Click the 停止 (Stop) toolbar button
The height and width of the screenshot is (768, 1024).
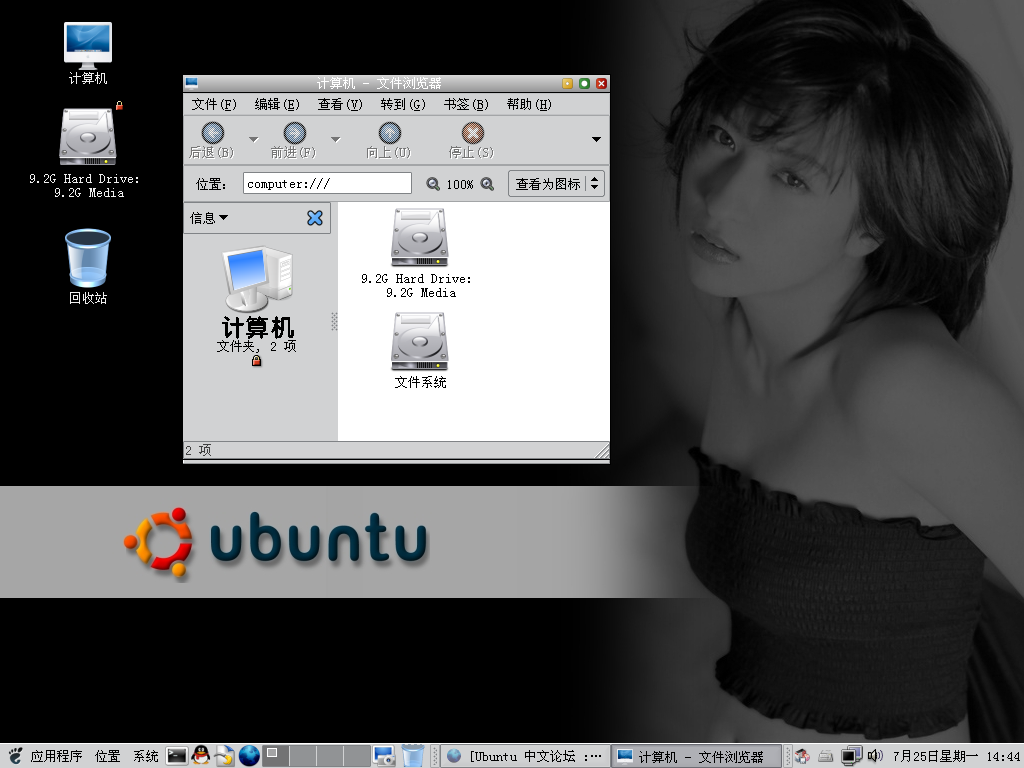pos(472,140)
